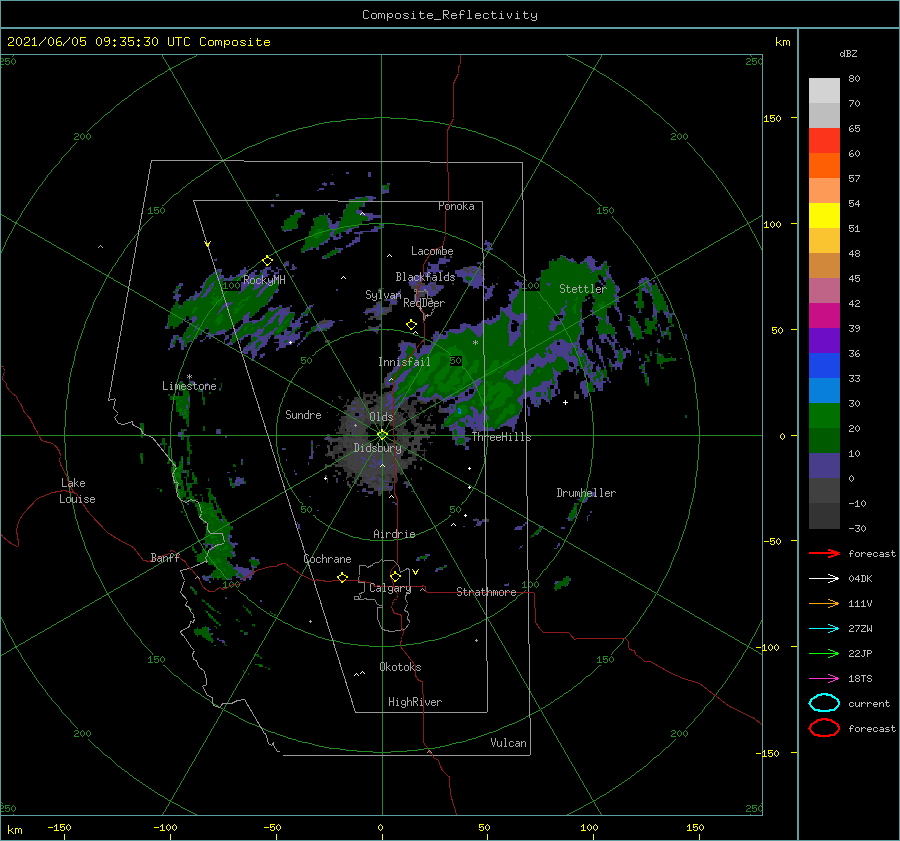Click the '-150' tick label on bottom axis

click(x=59, y=827)
